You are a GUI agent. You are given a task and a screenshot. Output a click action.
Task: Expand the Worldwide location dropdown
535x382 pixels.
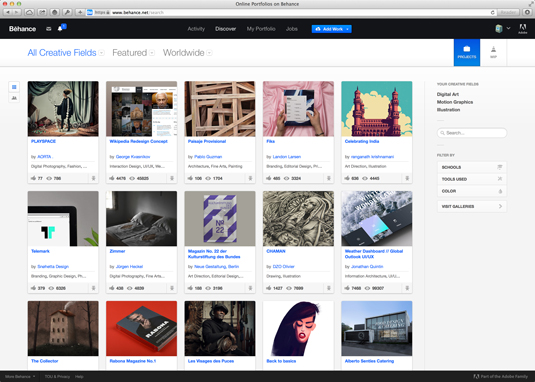[x=187, y=53]
